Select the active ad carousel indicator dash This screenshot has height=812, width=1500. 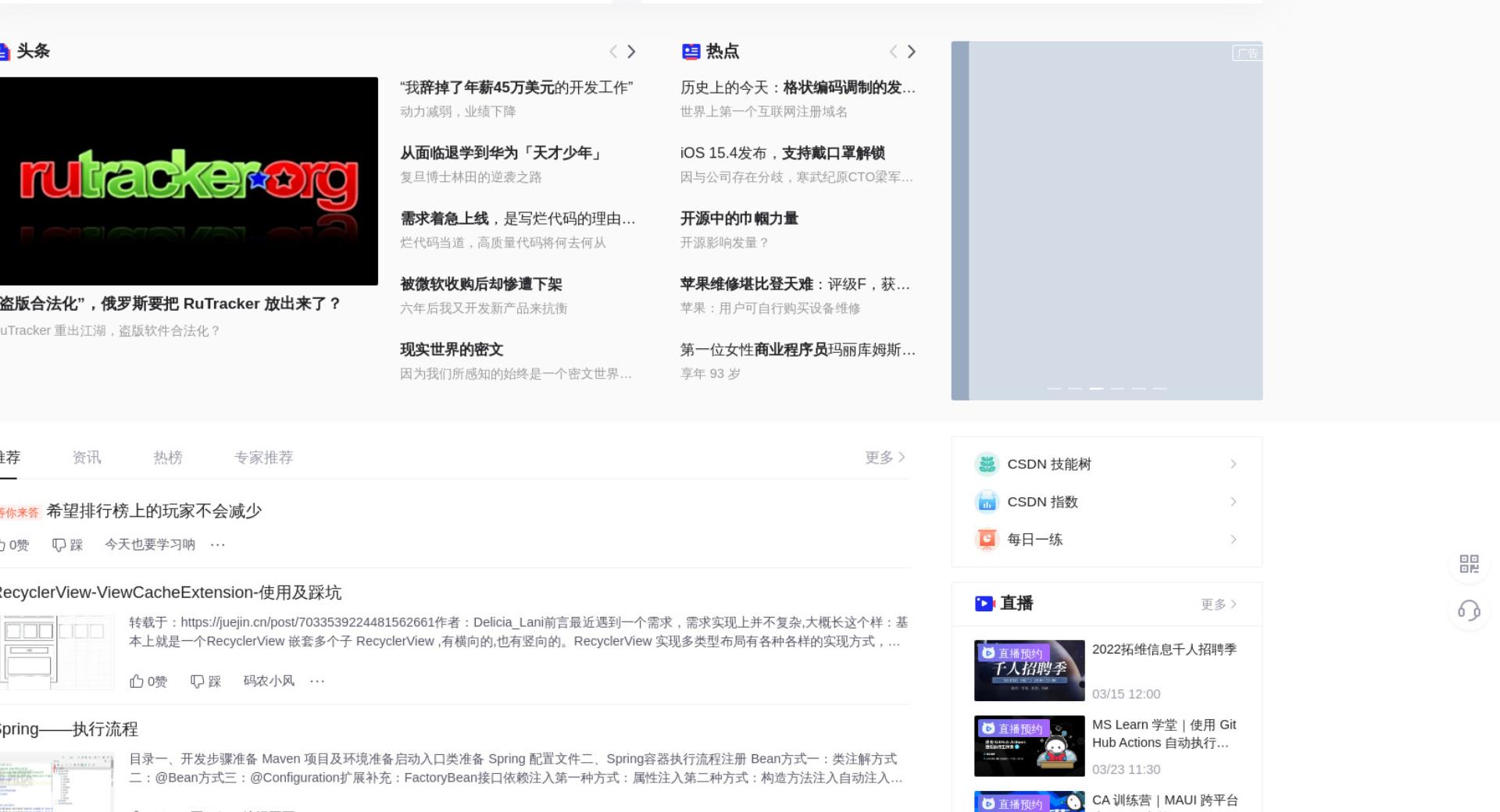click(x=1097, y=388)
